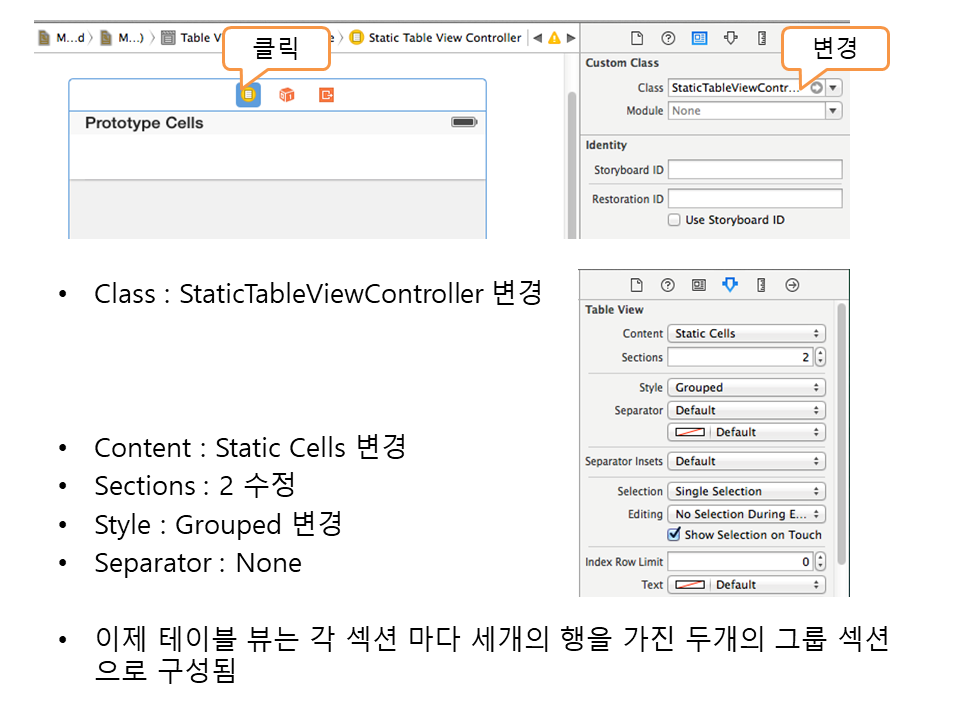Click the Sections stepper control
Screen dimensions: 960x720
[820, 357]
